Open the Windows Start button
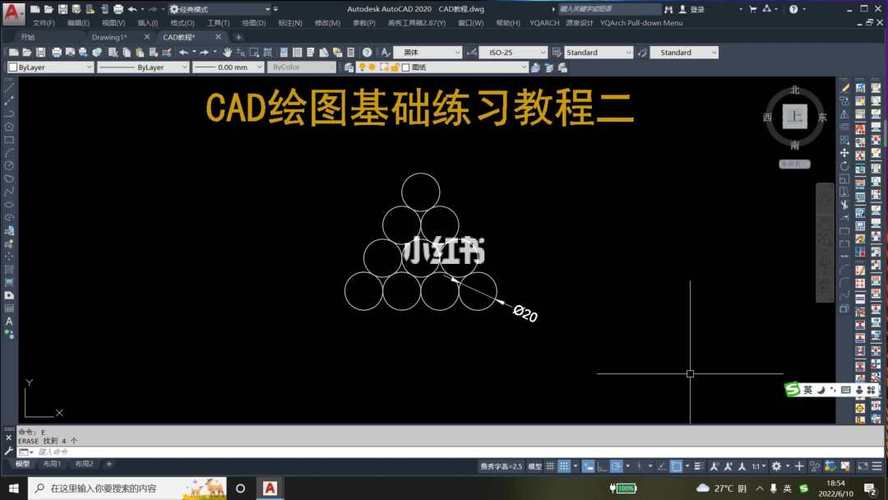 (x=14, y=488)
